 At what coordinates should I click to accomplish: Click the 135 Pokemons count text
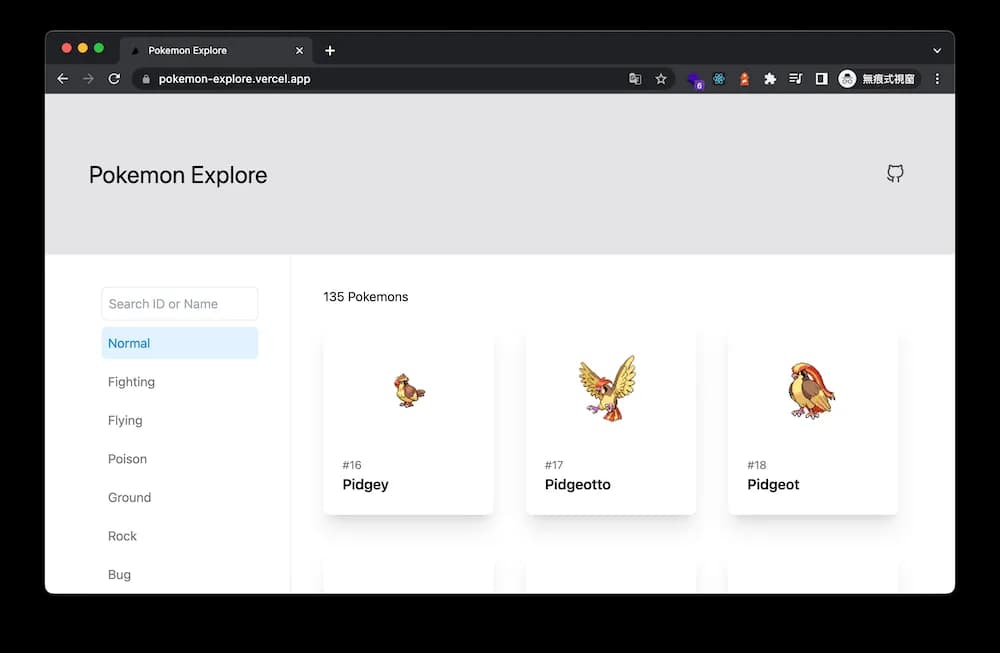[x=365, y=297]
